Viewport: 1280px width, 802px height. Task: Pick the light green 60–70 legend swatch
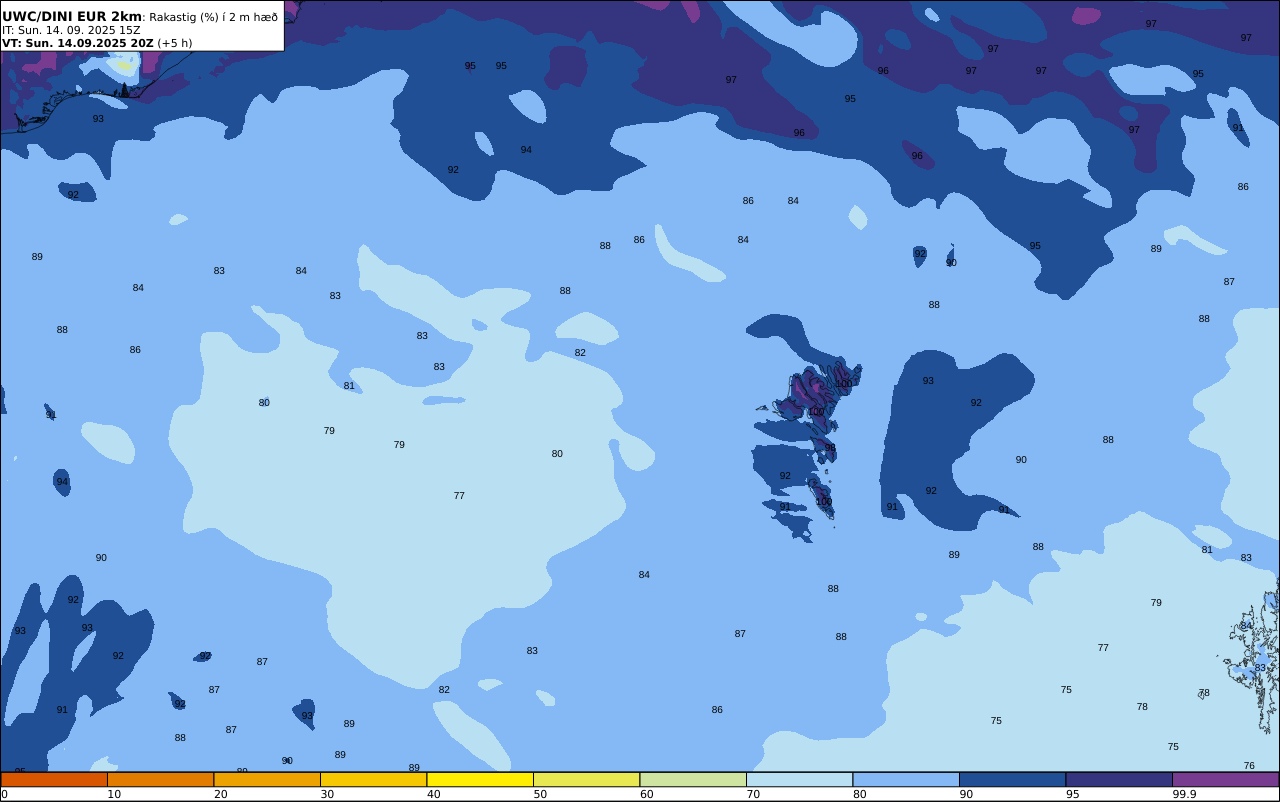tap(693, 779)
